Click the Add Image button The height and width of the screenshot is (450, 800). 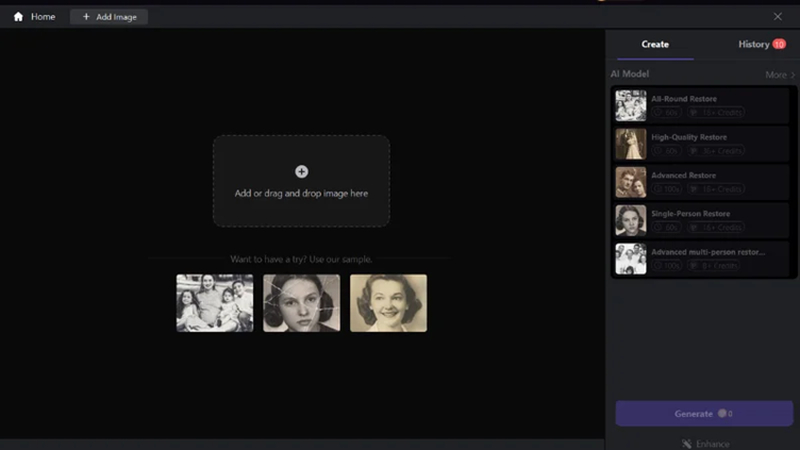(x=109, y=17)
